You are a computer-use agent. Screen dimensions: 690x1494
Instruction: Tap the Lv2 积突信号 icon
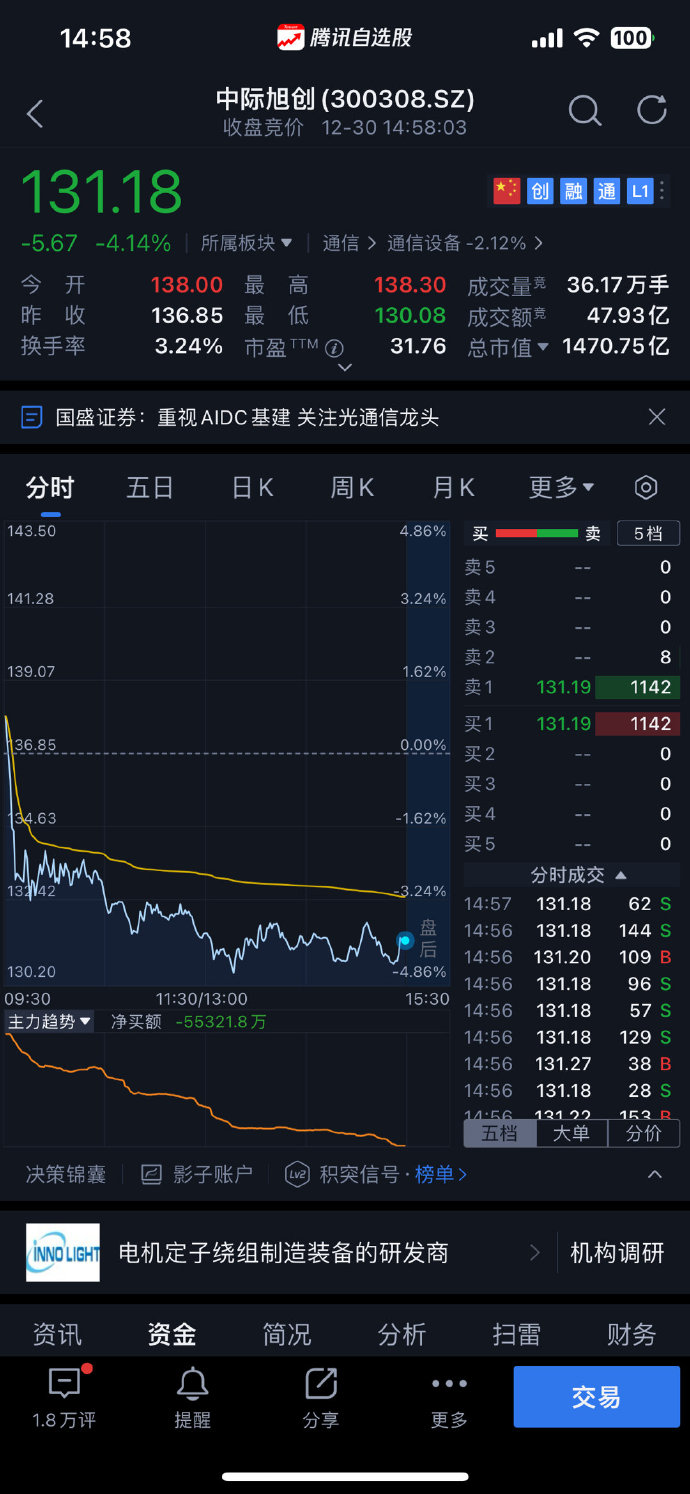click(297, 1174)
